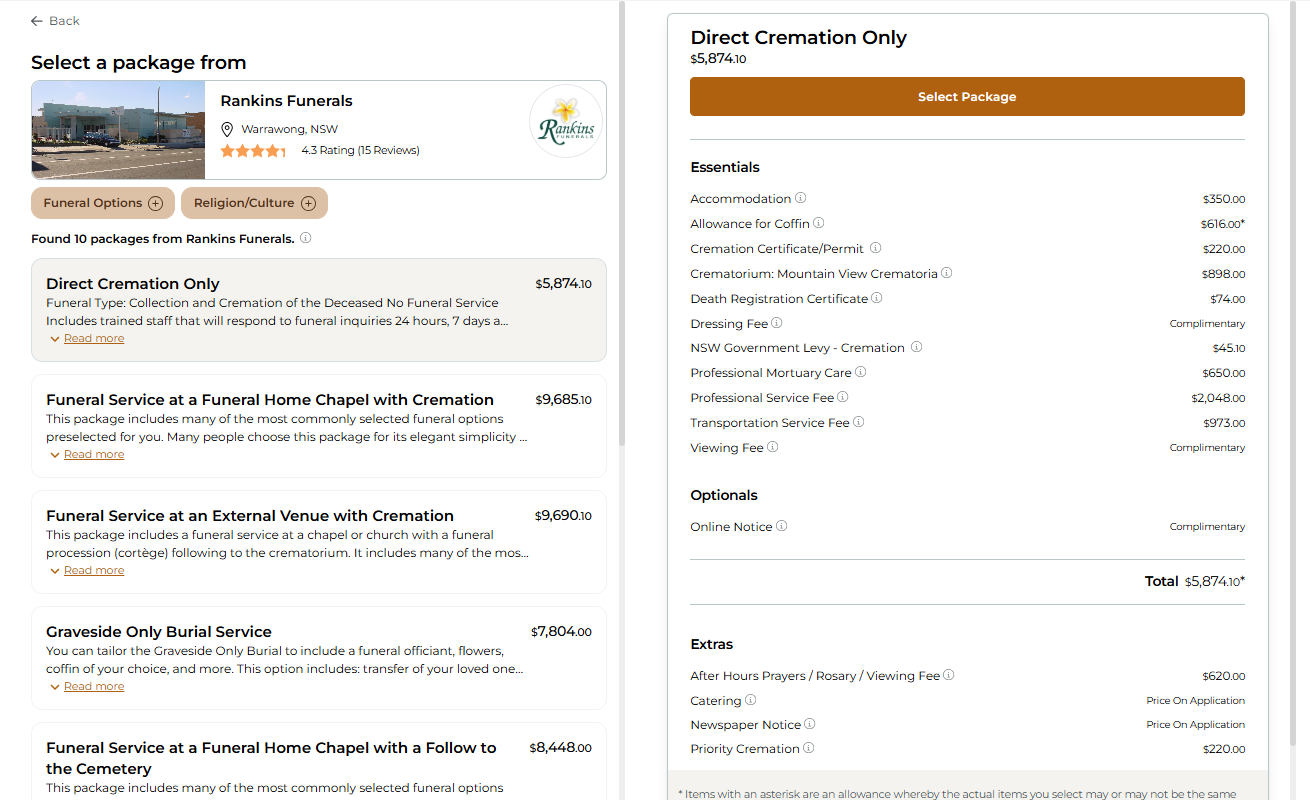Image resolution: width=1310 pixels, height=800 pixels.
Task: Expand Read more under Direct Cremation Only
Action: (93, 339)
